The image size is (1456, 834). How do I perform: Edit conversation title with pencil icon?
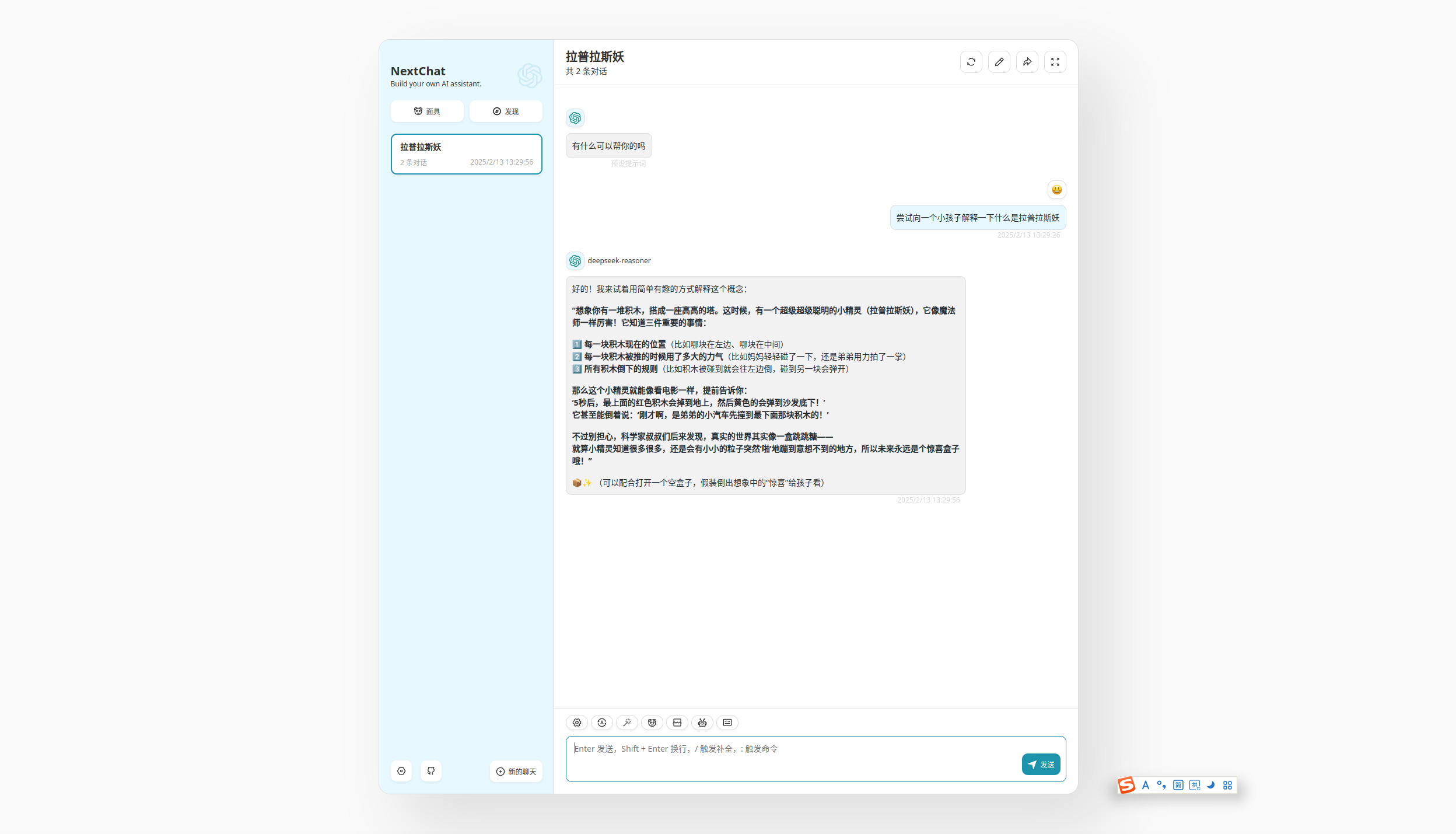[x=999, y=62]
